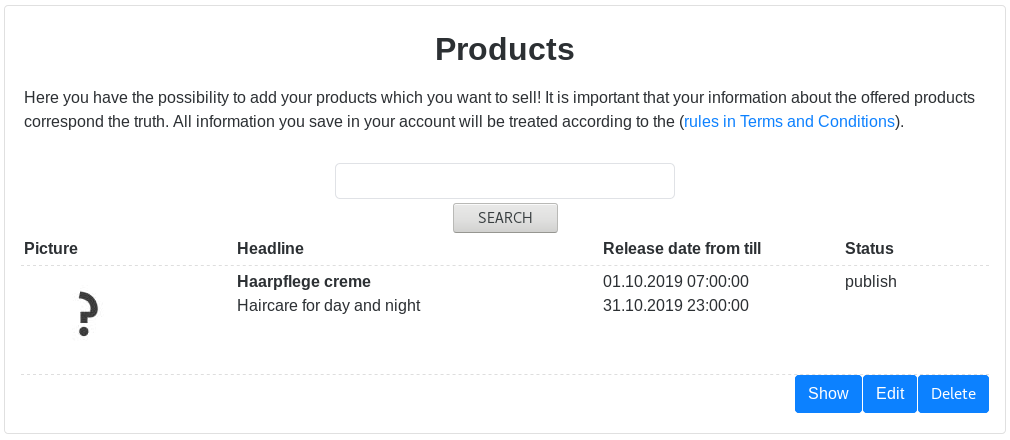Click the question mark product picture placeholder

(x=87, y=316)
